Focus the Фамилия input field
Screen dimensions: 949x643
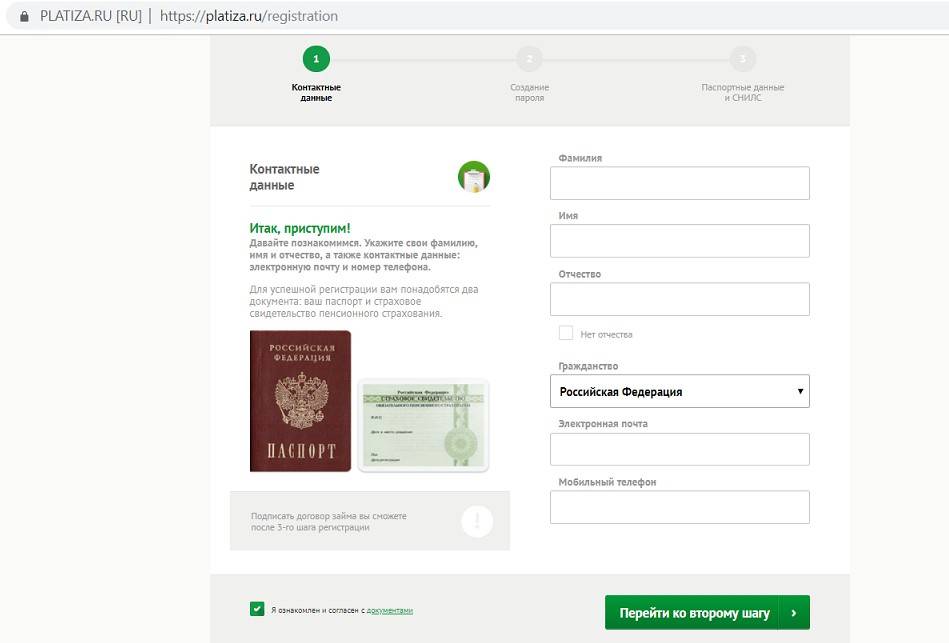point(679,183)
